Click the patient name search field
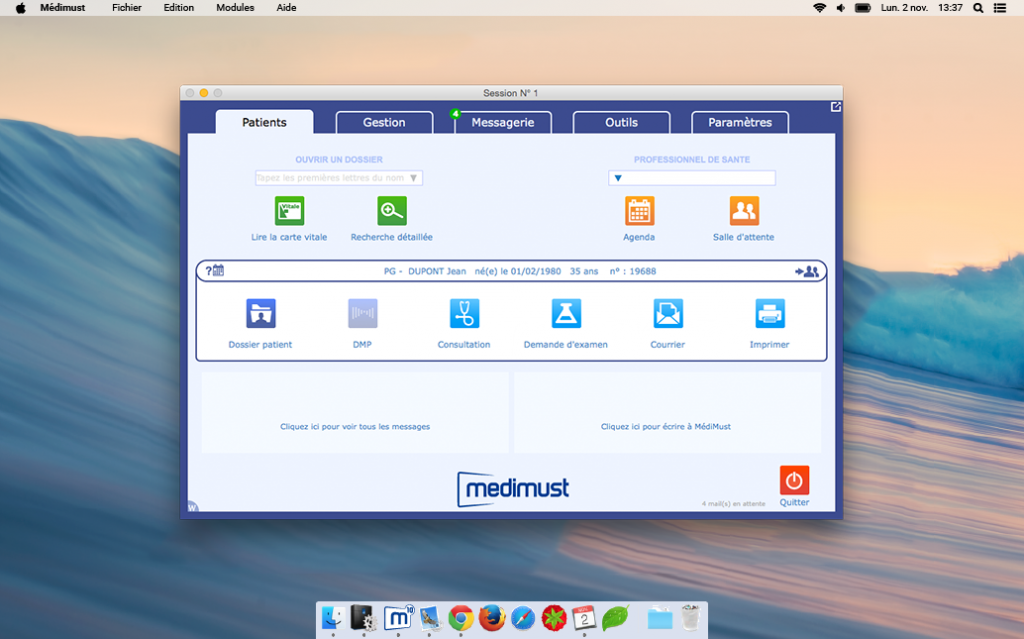Screen dimensions: 1024x639 pyautogui.click(x=339, y=178)
